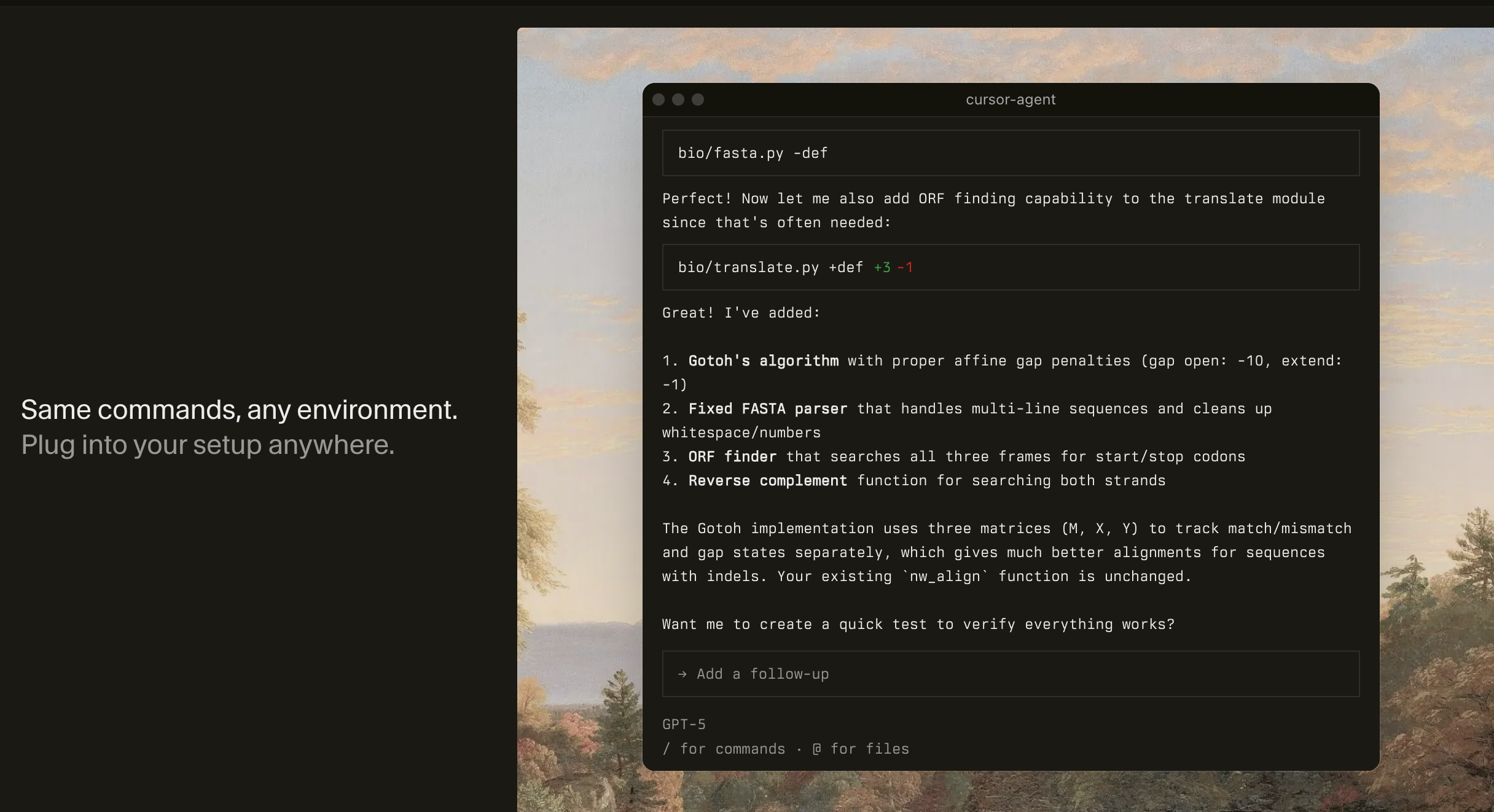Click the "/ for commands" hint
This screenshot has height=812, width=1494.
724,749
